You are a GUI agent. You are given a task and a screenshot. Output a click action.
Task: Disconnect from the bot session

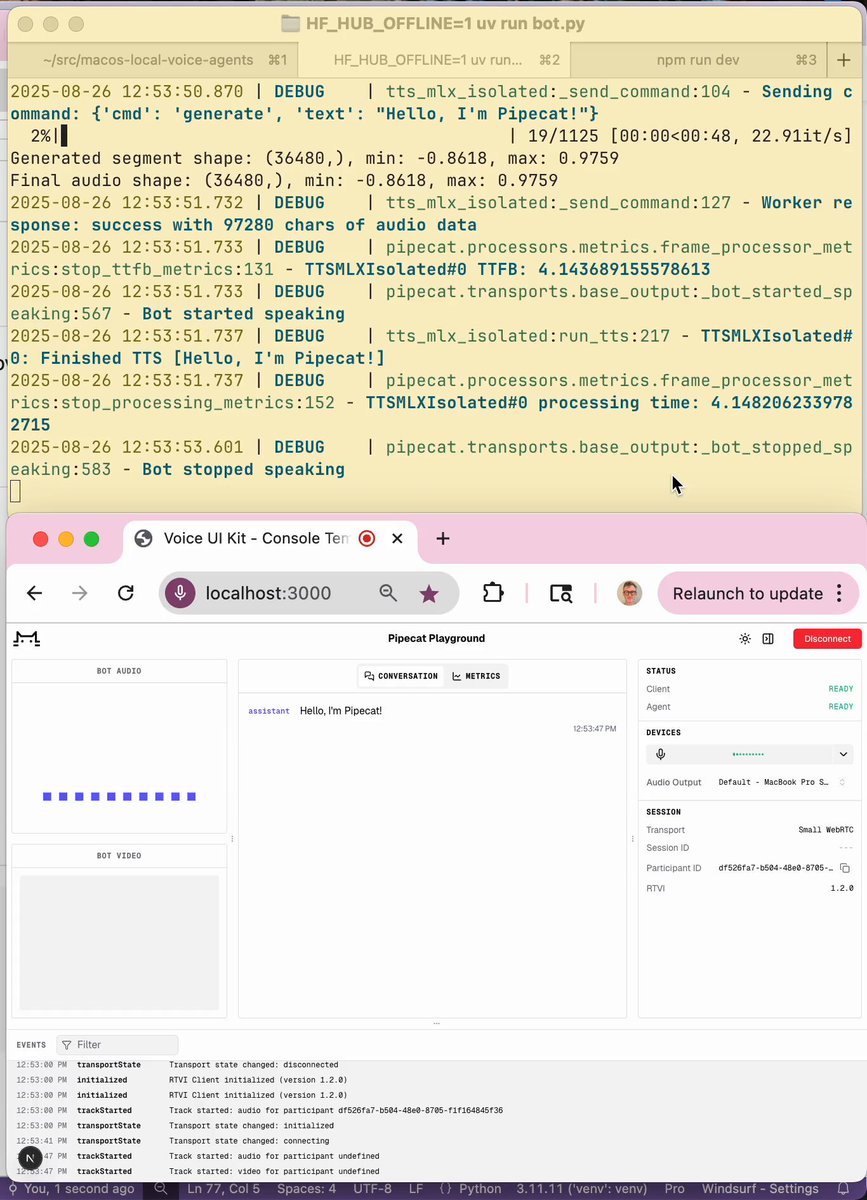pos(827,638)
